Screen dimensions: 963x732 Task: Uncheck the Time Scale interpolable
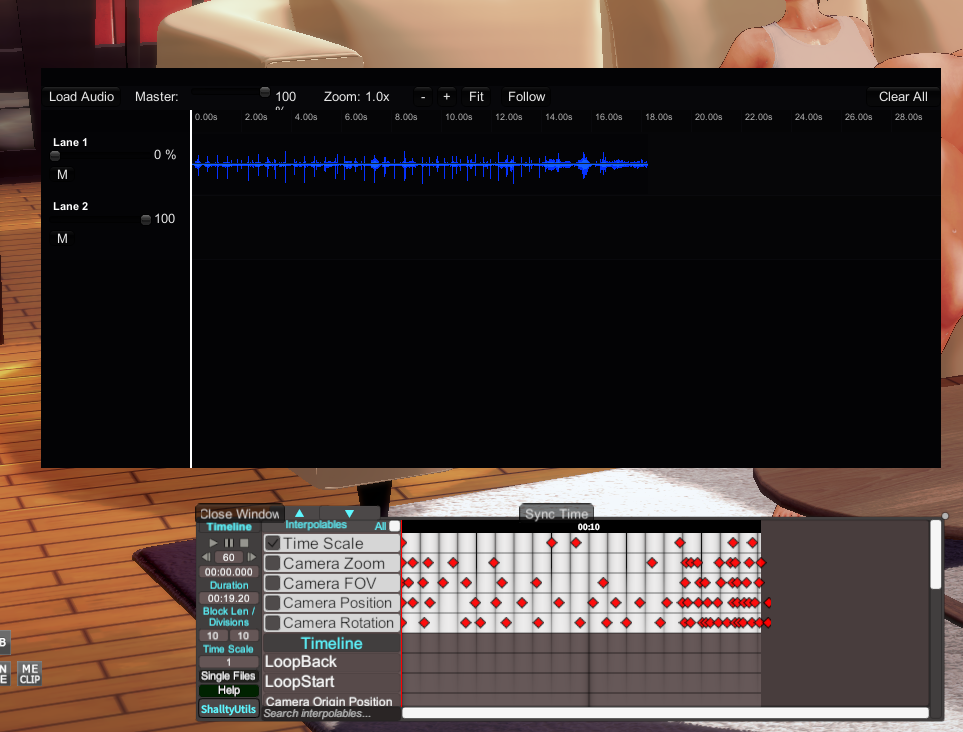273,543
